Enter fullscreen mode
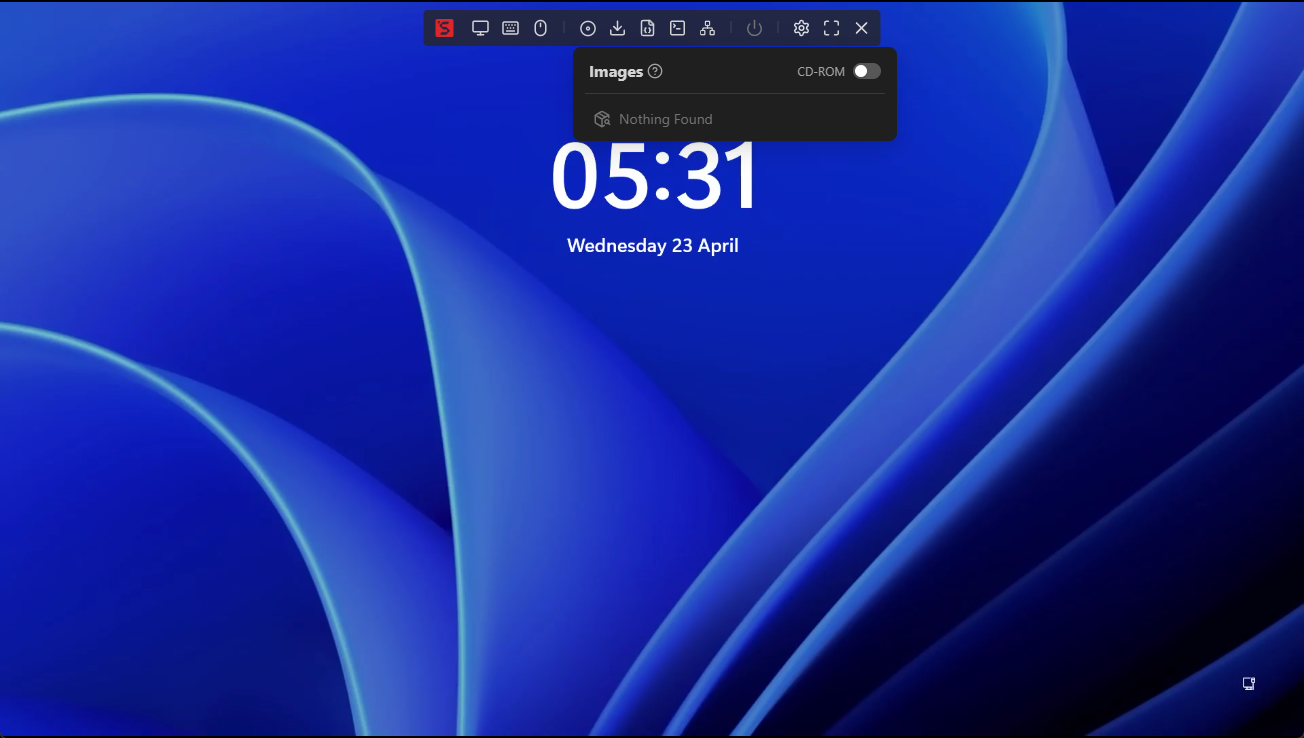This screenshot has width=1304, height=738. pos(831,28)
